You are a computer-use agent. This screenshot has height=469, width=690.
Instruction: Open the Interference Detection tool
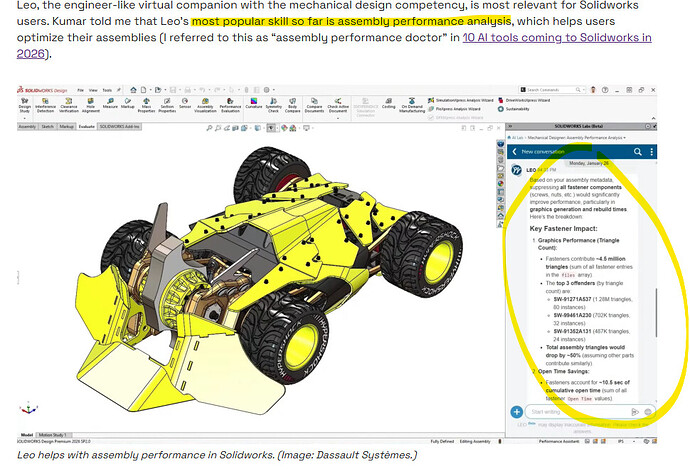[x=45, y=105]
